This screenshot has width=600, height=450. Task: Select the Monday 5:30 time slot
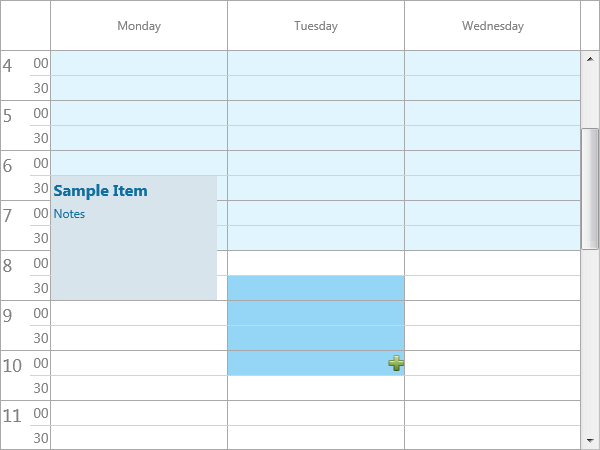coord(139,138)
